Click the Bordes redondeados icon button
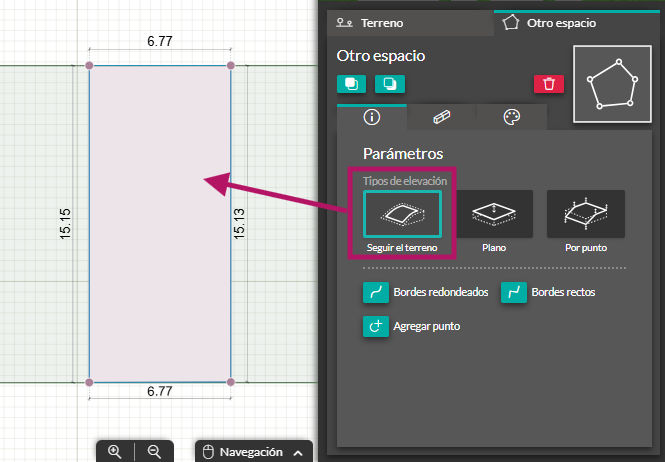This screenshot has width=665, height=462. (376, 292)
